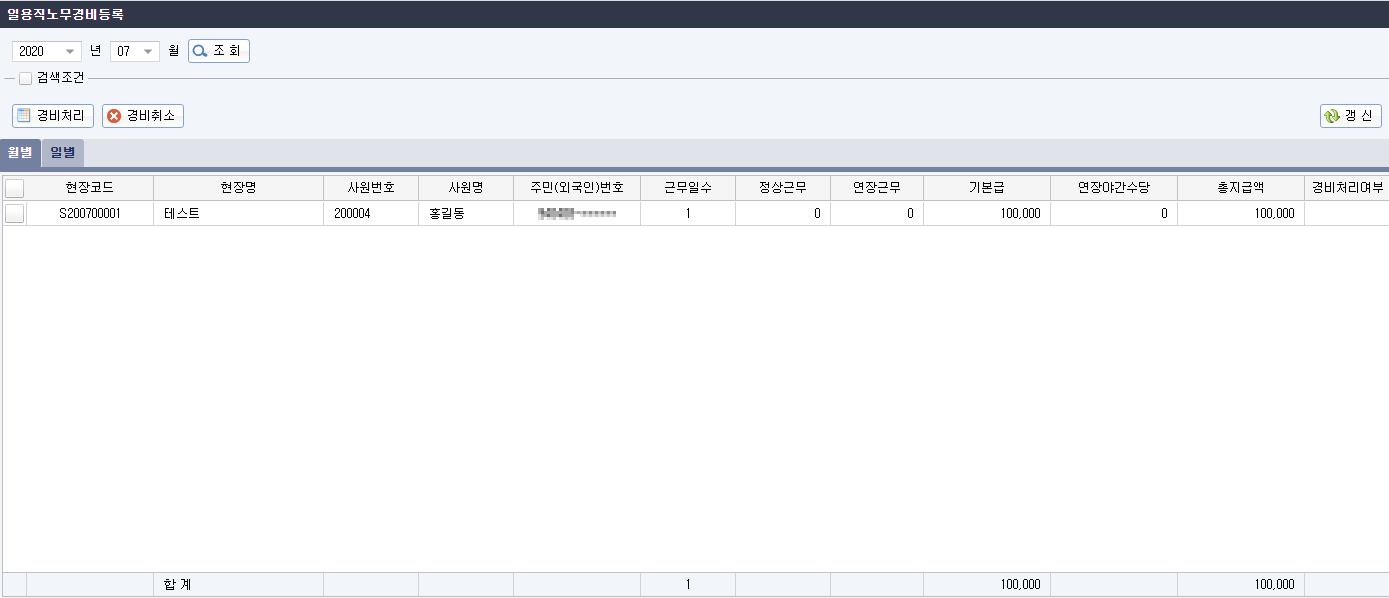Sort by the 사원명 column header
The image size is (1389, 598).
466,188
